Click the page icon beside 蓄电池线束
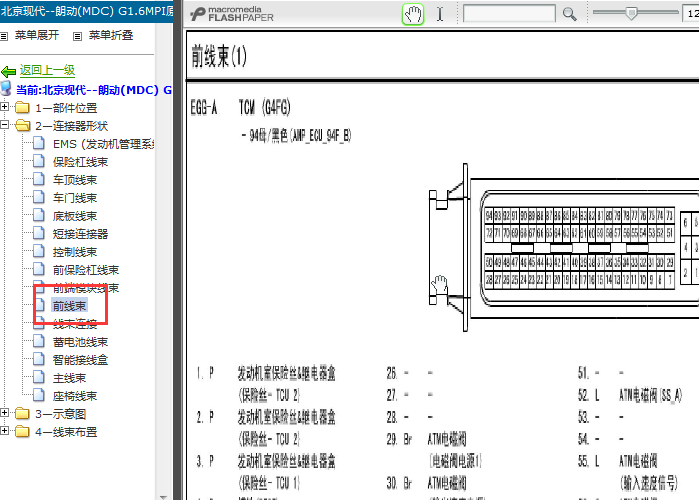Viewport: 699px width, 500px height. pyautogui.click(x=39, y=341)
